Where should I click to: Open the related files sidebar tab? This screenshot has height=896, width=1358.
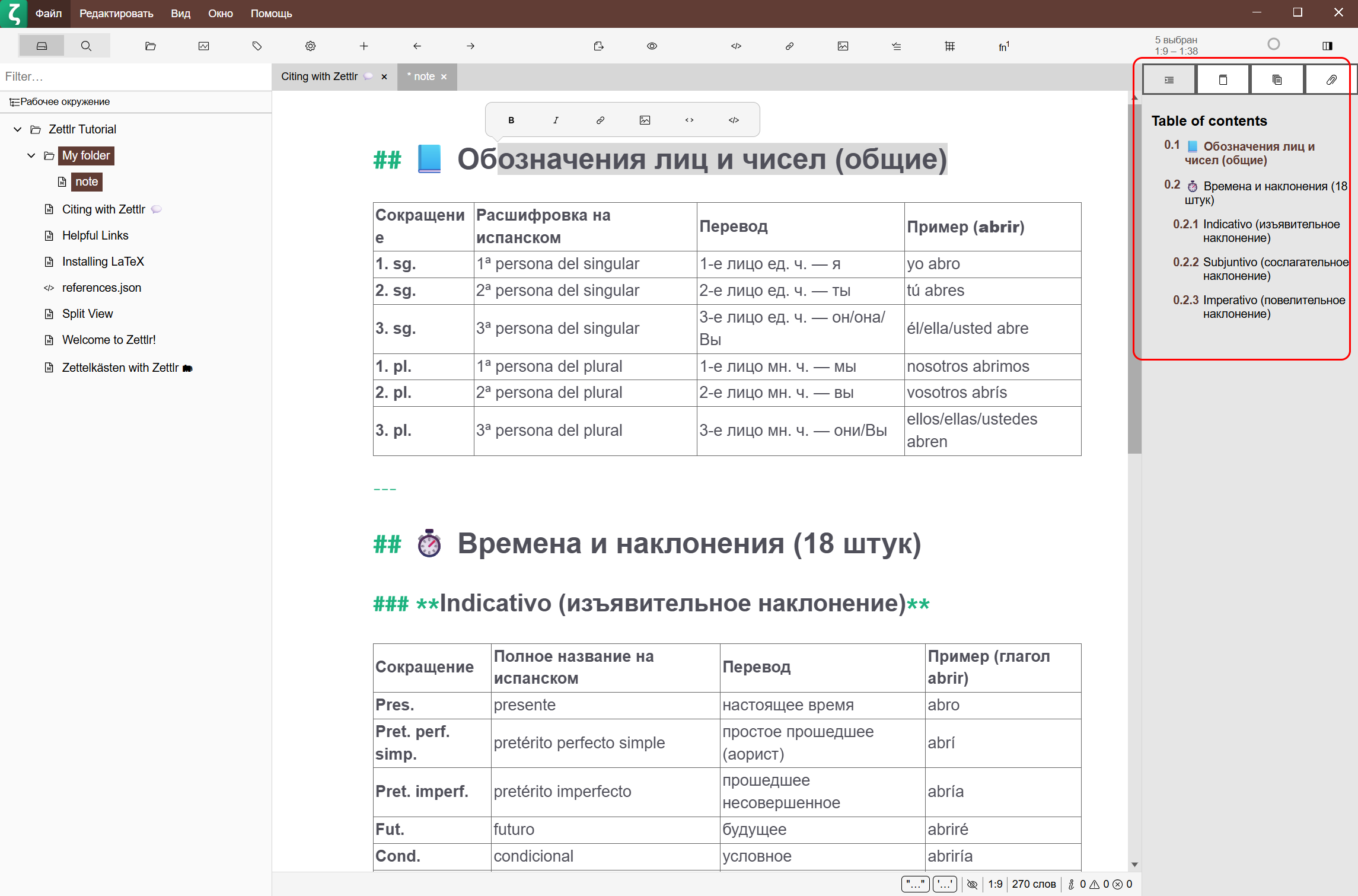(1277, 80)
